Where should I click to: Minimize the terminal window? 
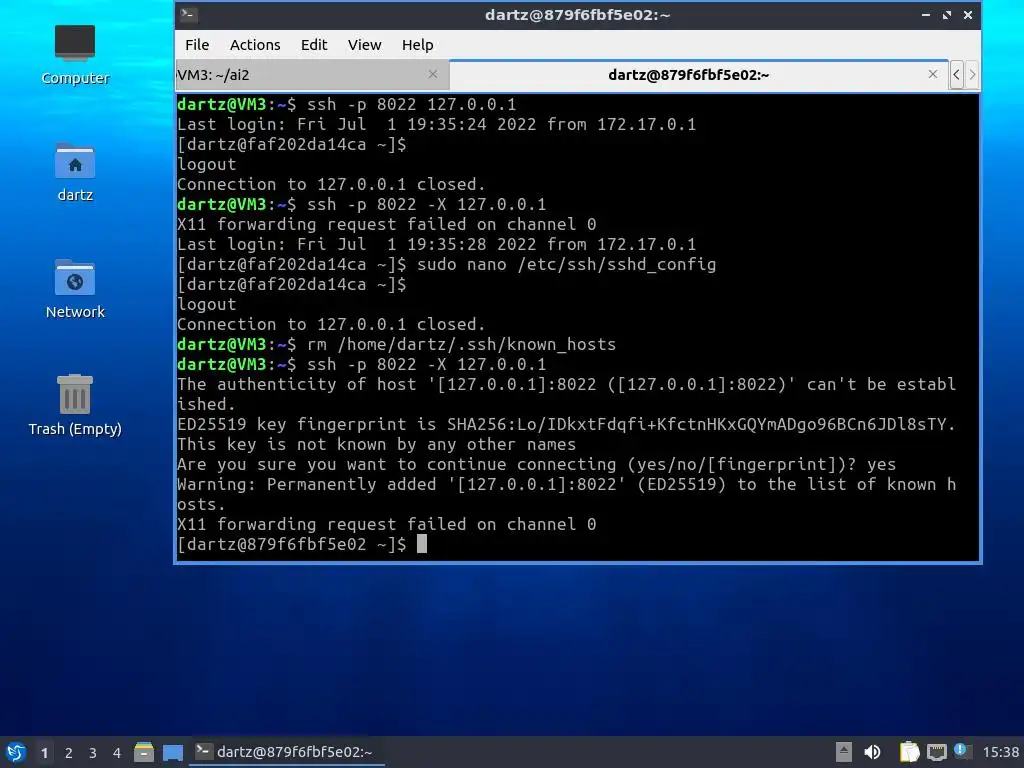[925, 14]
